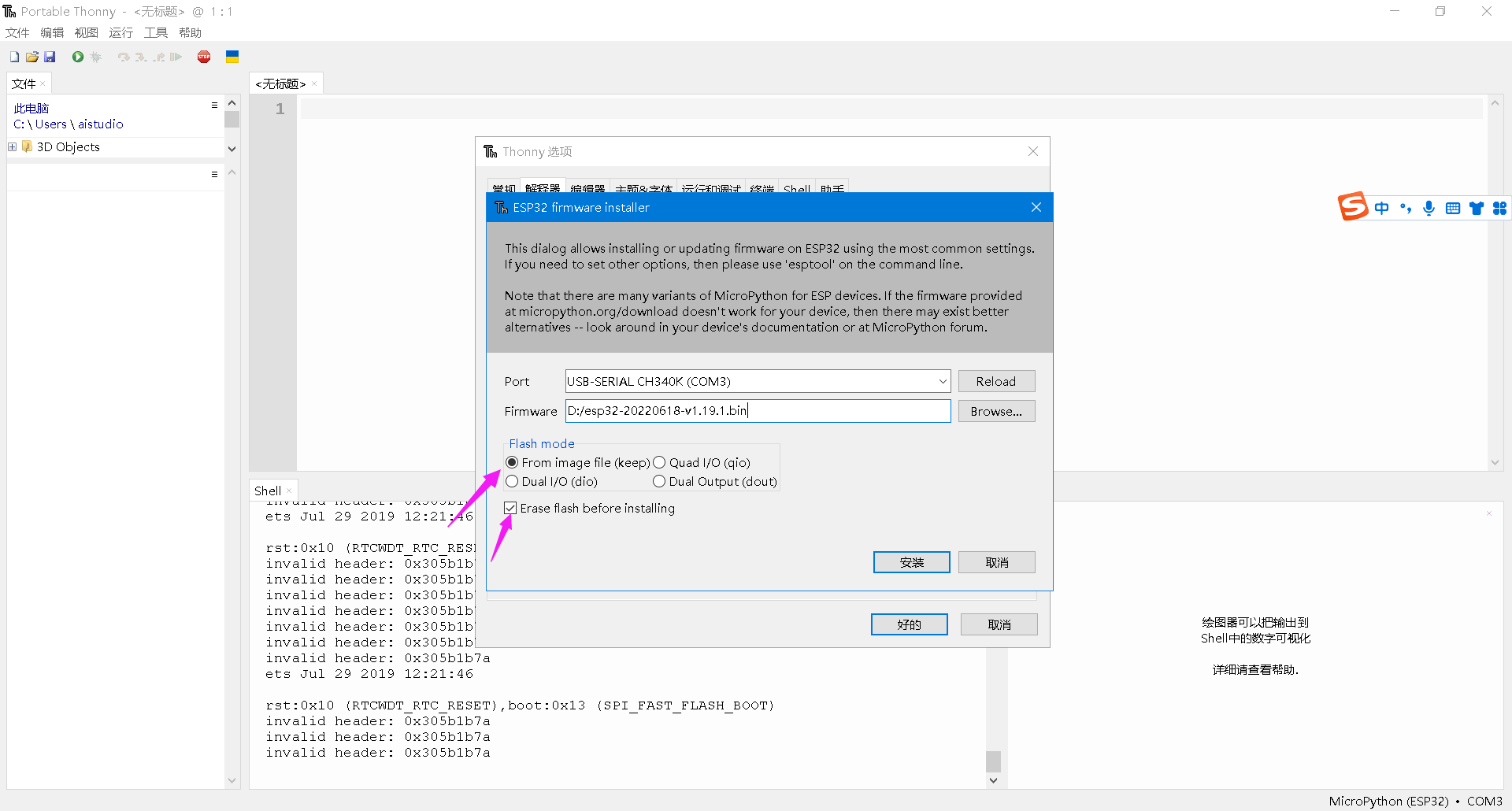Click into the Firmware path input field

click(x=758, y=411)
